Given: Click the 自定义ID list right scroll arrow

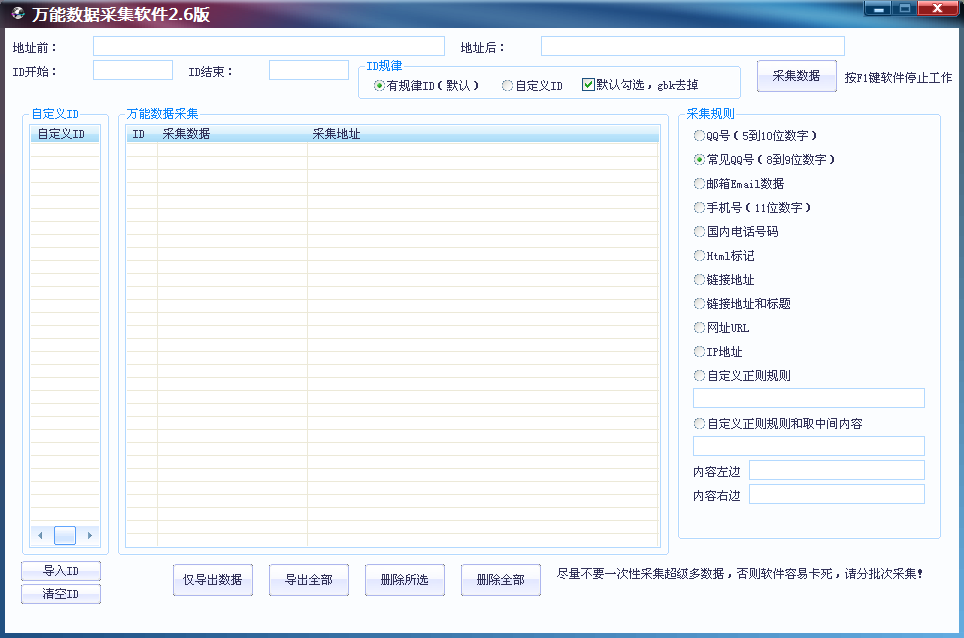Looking at the screenshot, I should pyautogui.click(x=90, y=536).
